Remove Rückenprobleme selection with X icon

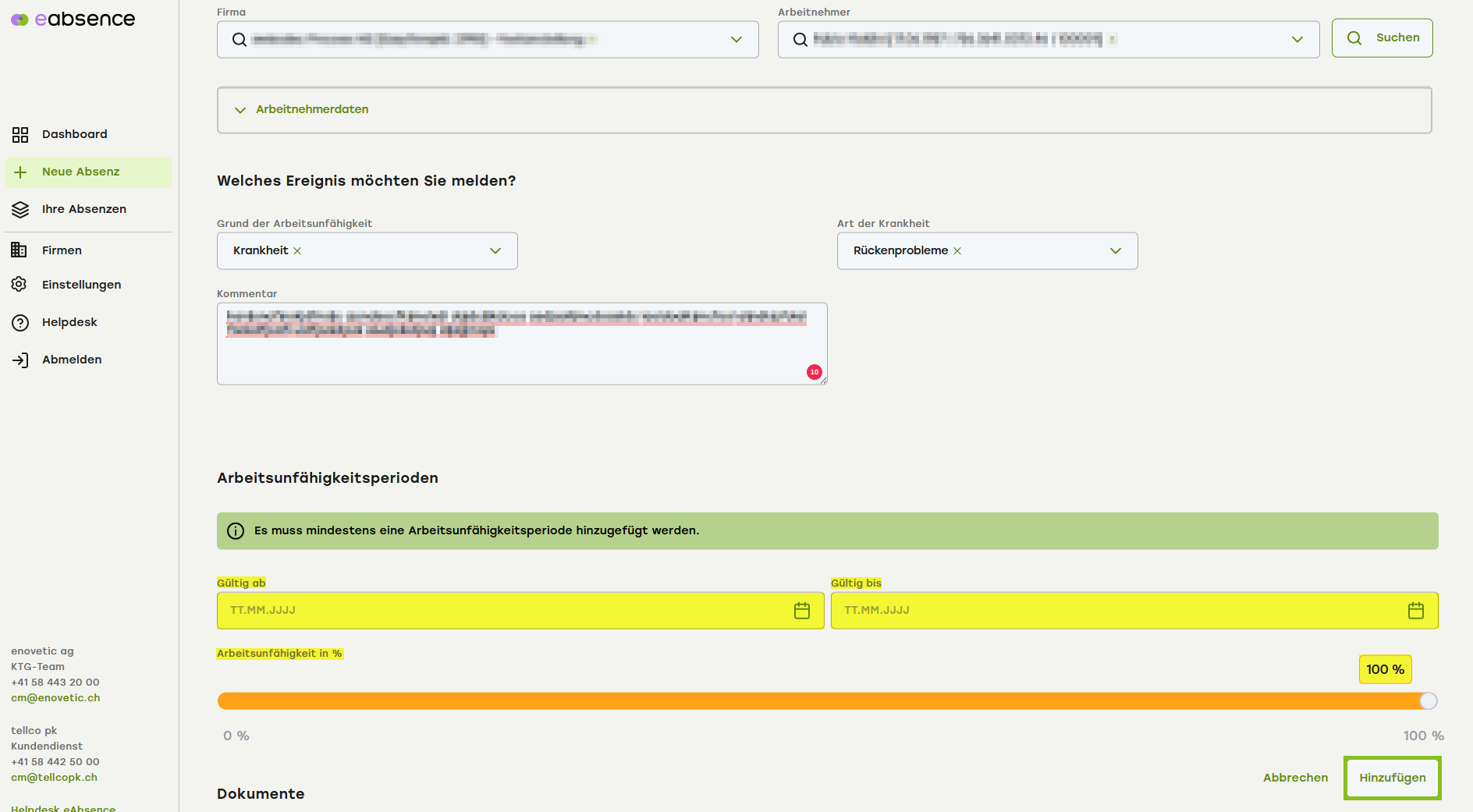[957, 251]
